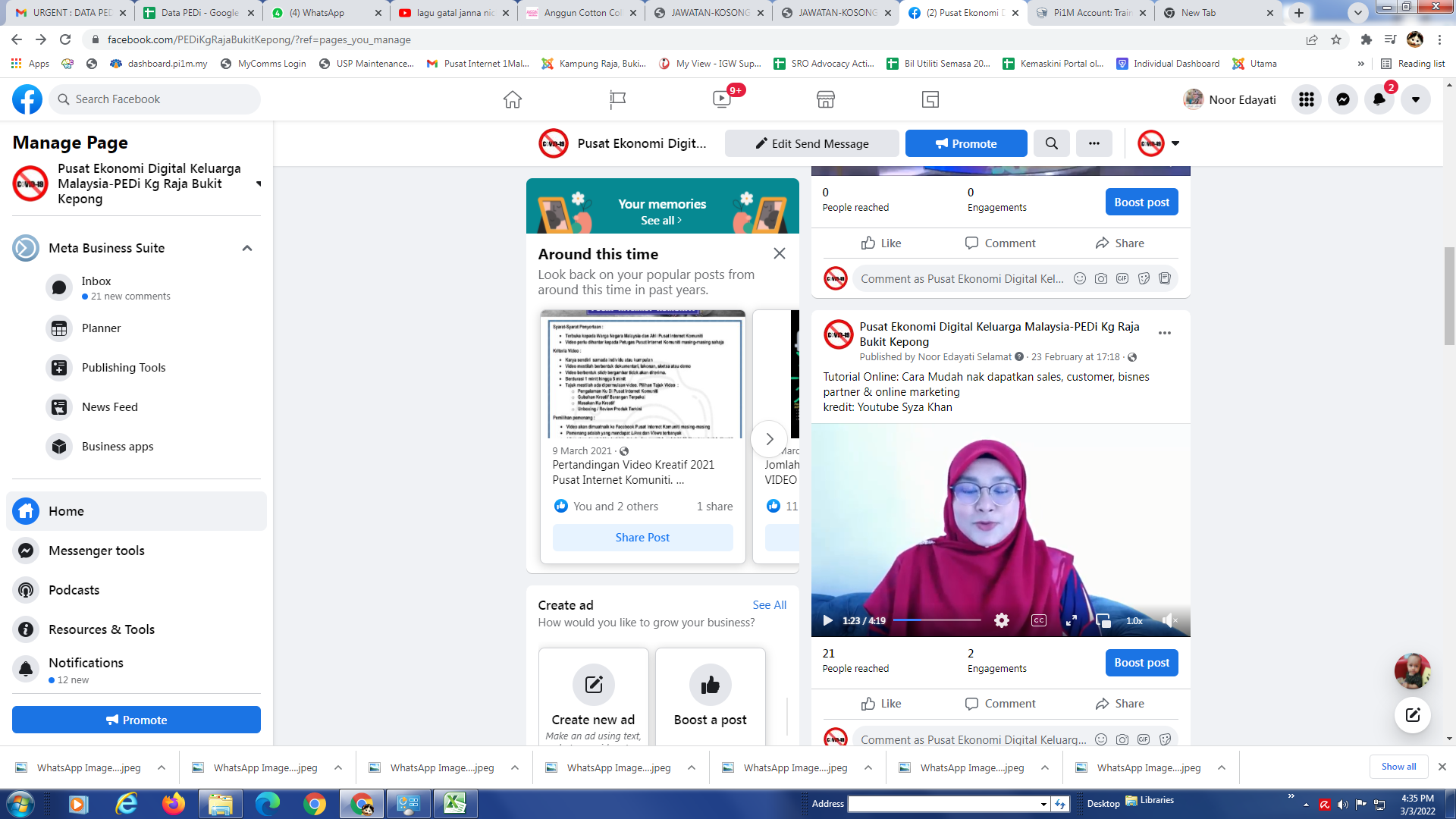Image resolution: width=1456 pixels, height=819 pixels.
Task: Click the Pages flag icon
Action: (617, 99)
